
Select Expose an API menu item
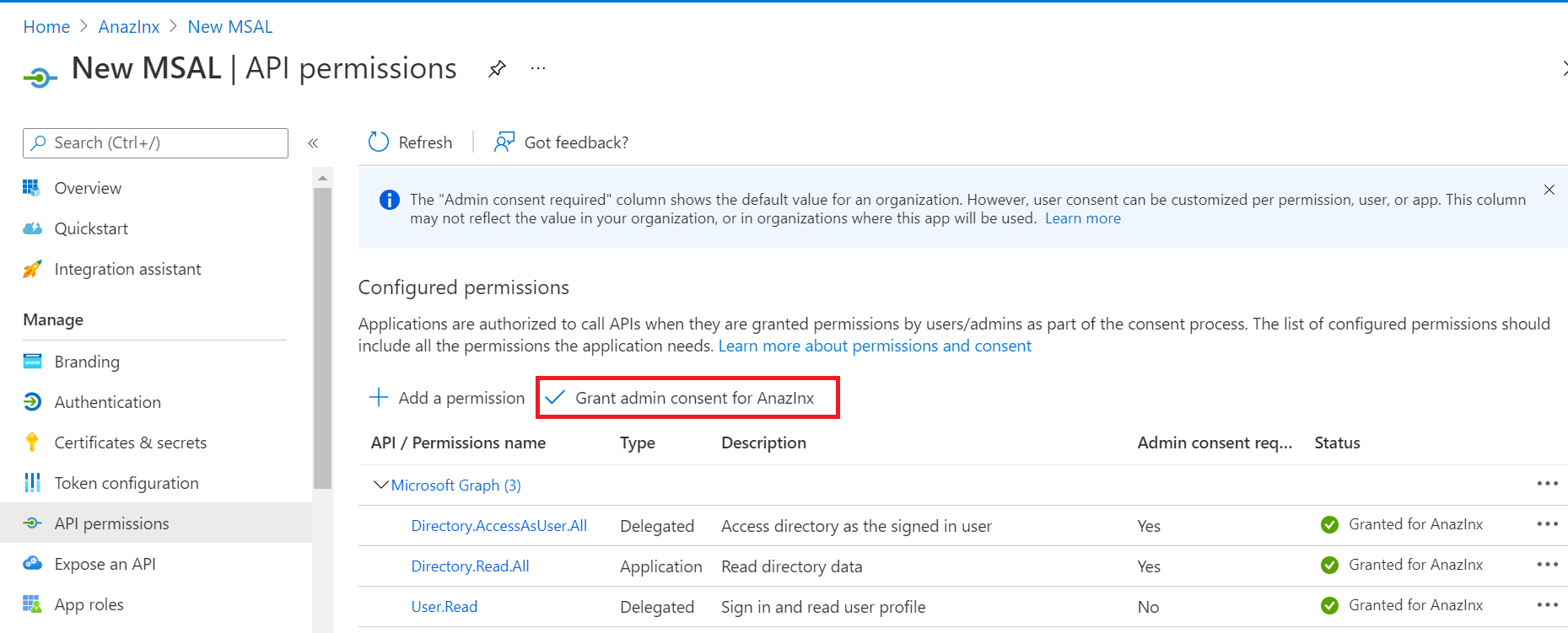[x=105, y=564]
